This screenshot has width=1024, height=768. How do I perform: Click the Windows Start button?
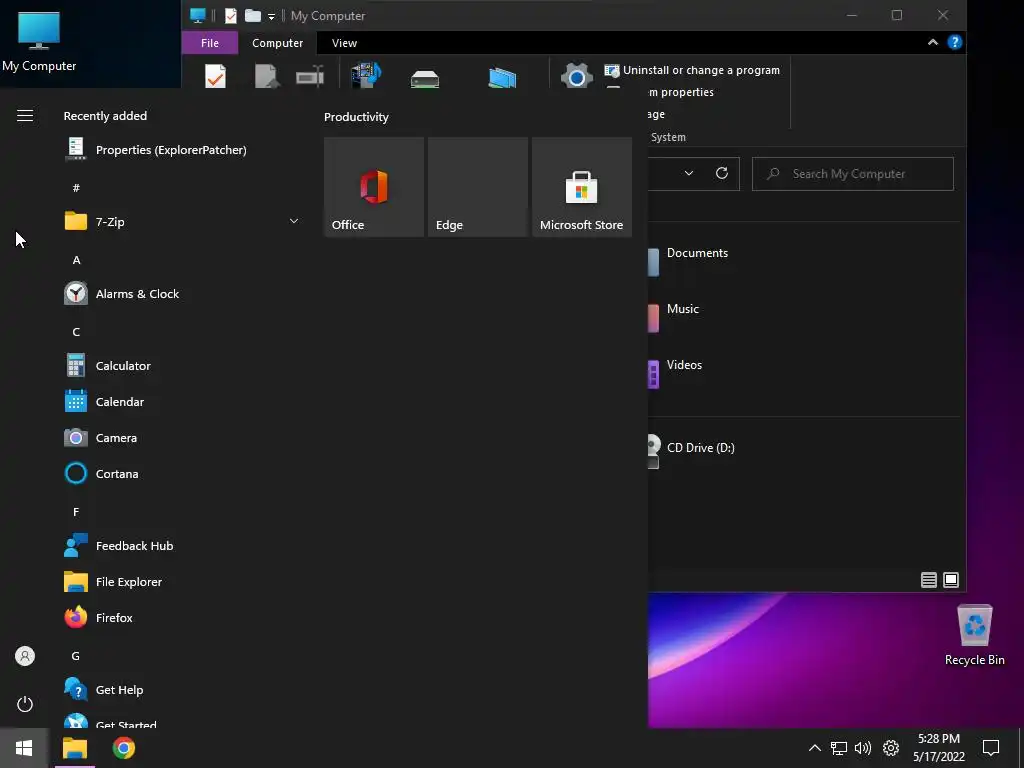click(24, 748)
